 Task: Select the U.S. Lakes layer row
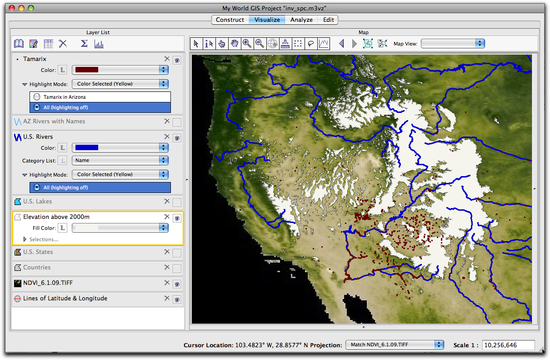(98, 202)
